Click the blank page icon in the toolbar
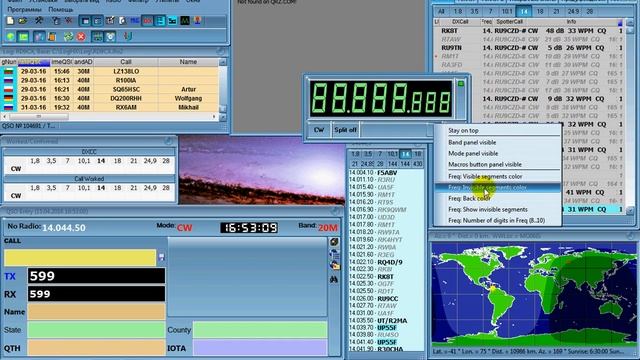 pos(10,21)
